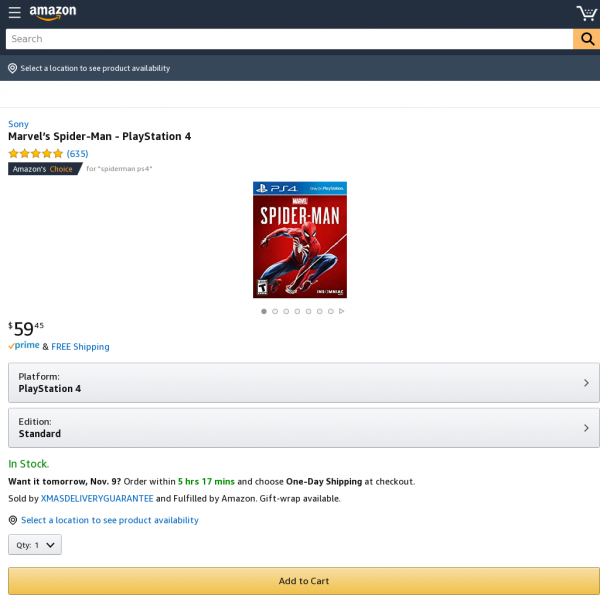The width and height of the screenshot is (600, 600).
Task: Expand the Platform PlayStation 4 selector
Action: (304, 383)
